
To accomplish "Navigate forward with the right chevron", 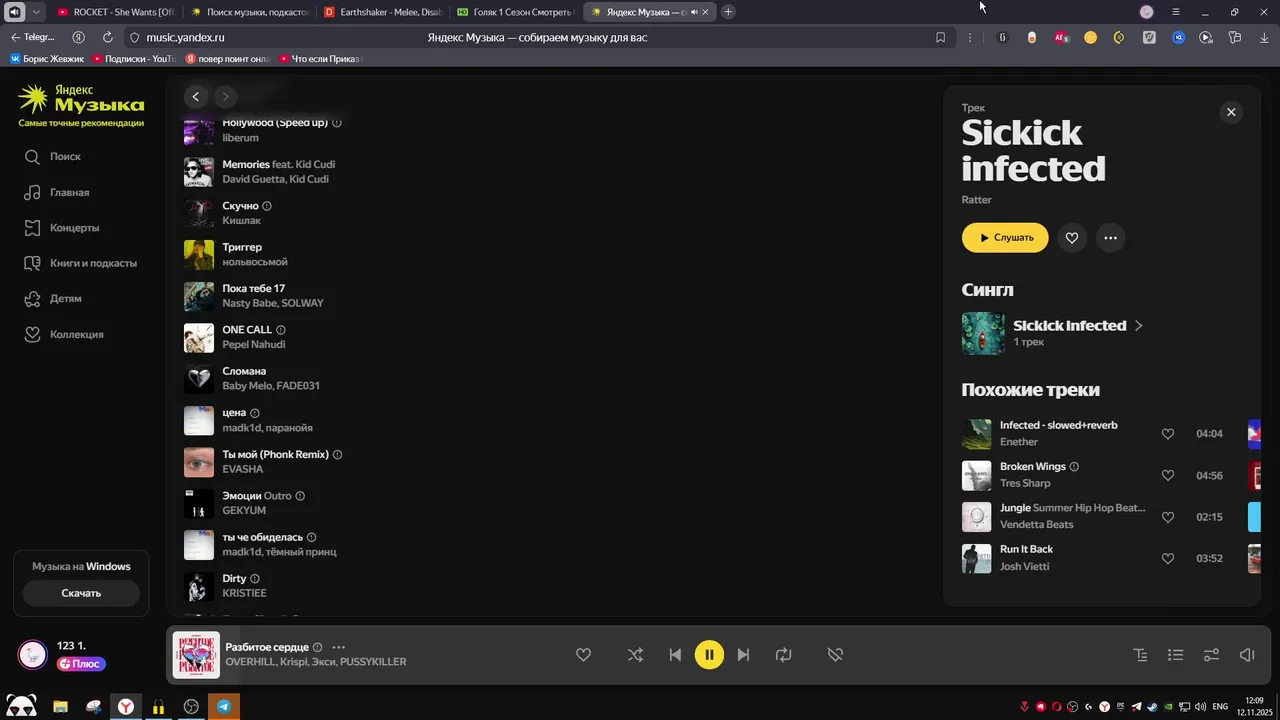I will [x=225, y=97].
